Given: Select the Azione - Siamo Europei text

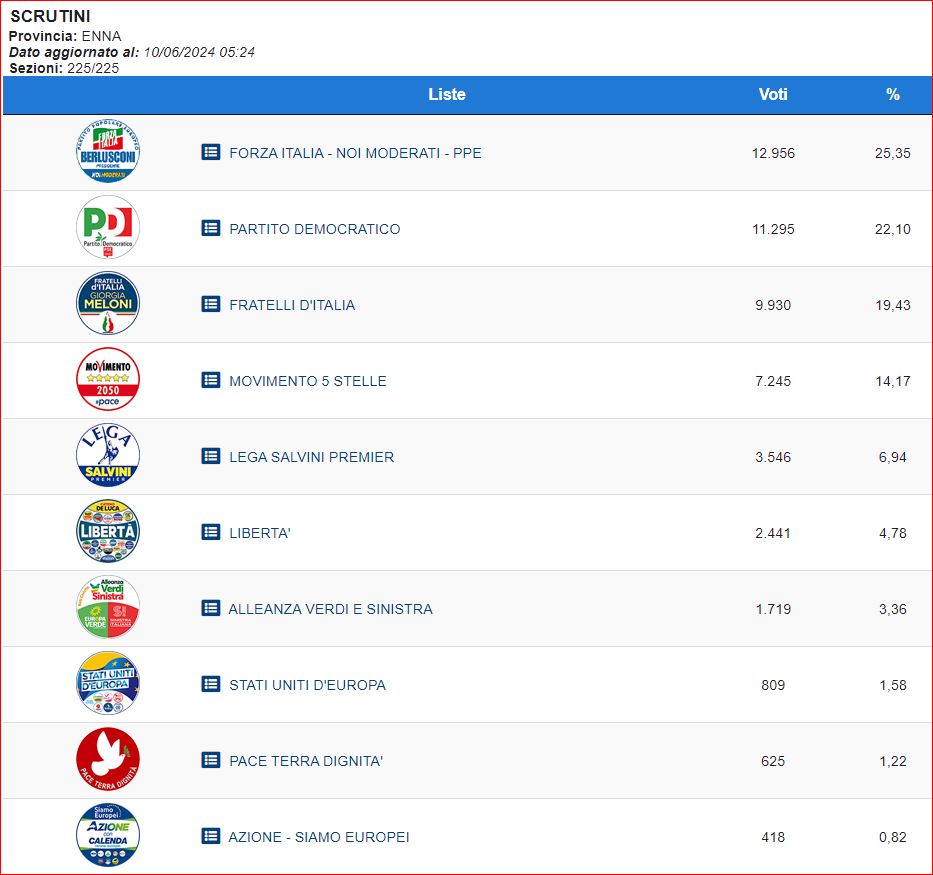Looking at the screenshot, I should pos(319,837).
